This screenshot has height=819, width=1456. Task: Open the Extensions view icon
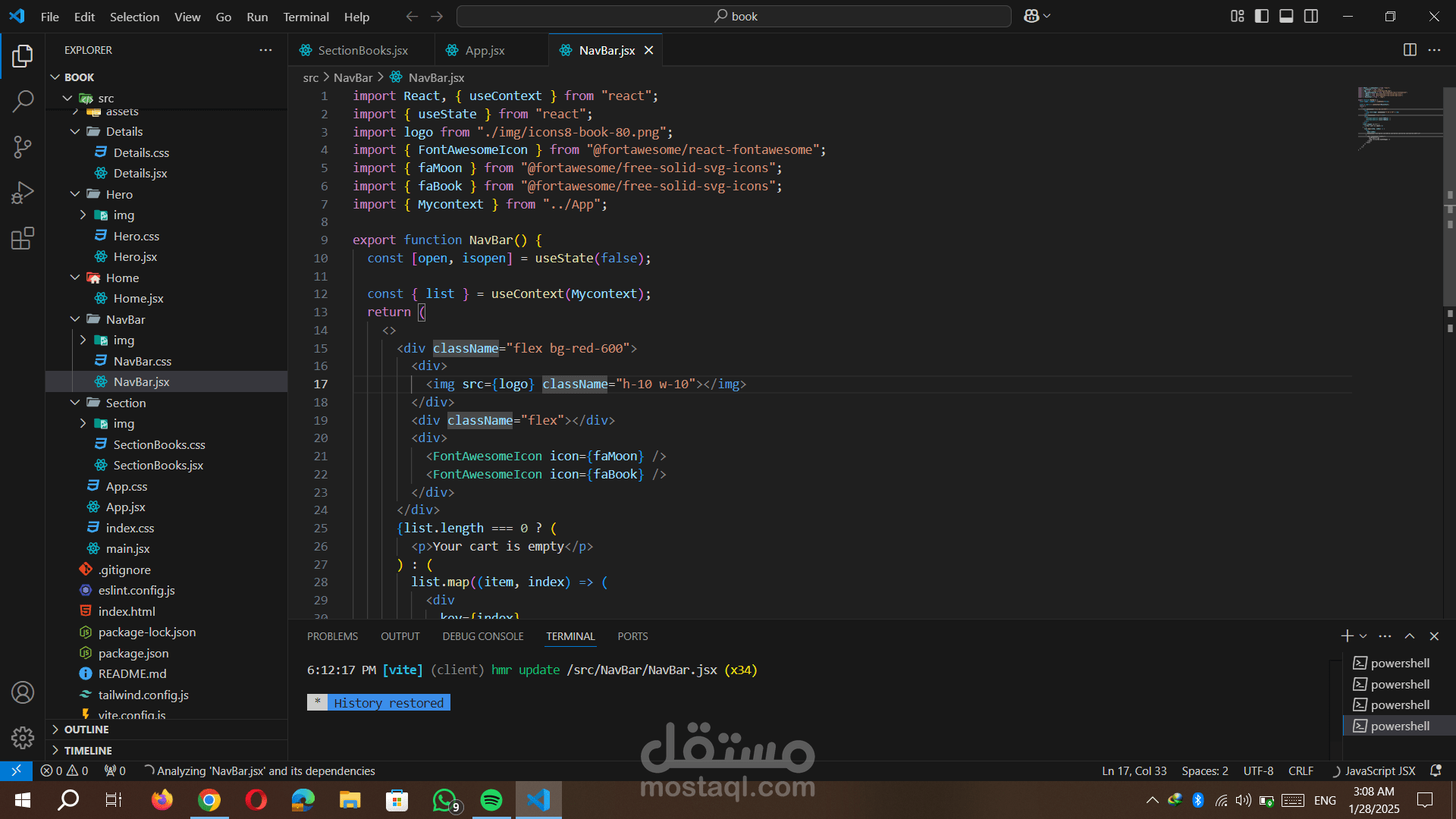pyautogui.click(x=23, y=239)
